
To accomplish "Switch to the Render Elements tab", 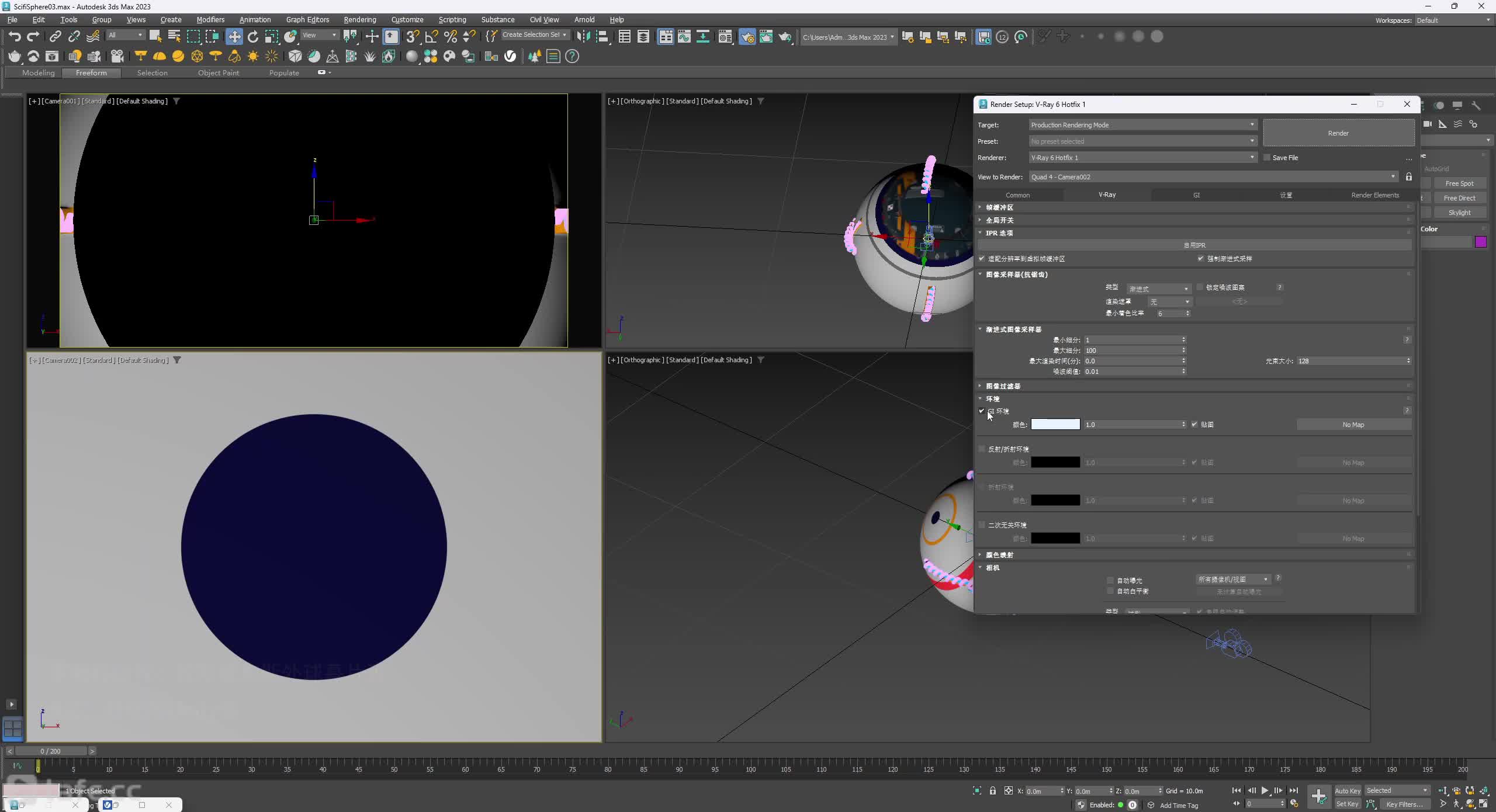I will pyautogui.click(x=1375, y=195).
